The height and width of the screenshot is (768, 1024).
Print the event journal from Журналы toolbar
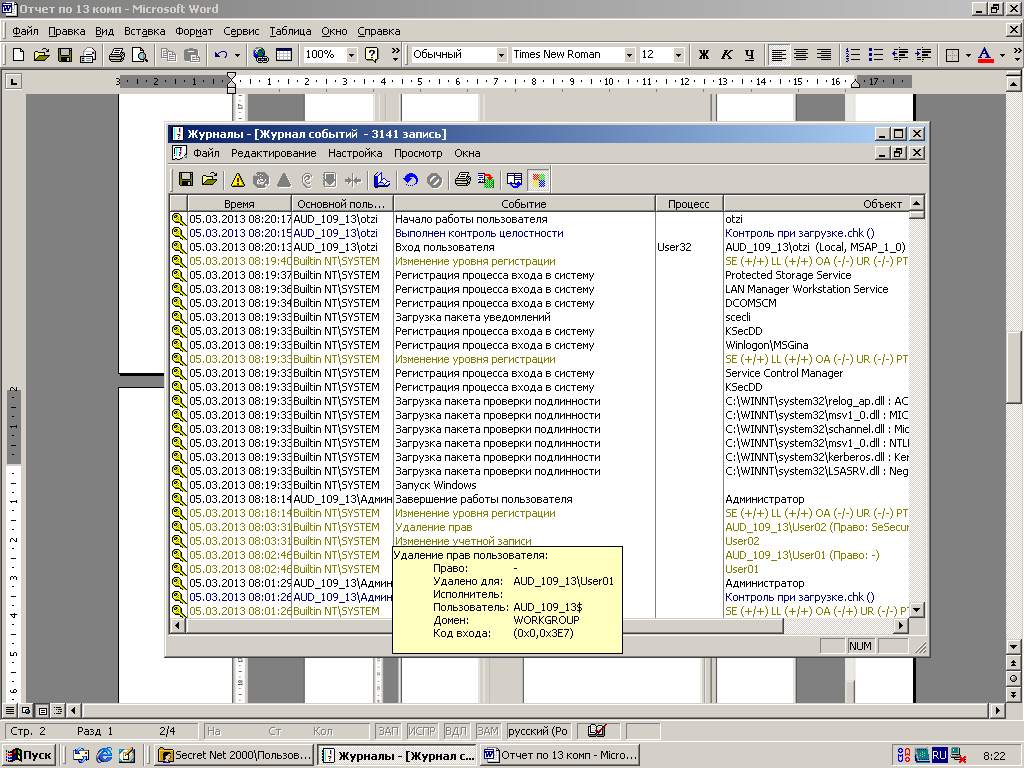(x=462, y=180)
